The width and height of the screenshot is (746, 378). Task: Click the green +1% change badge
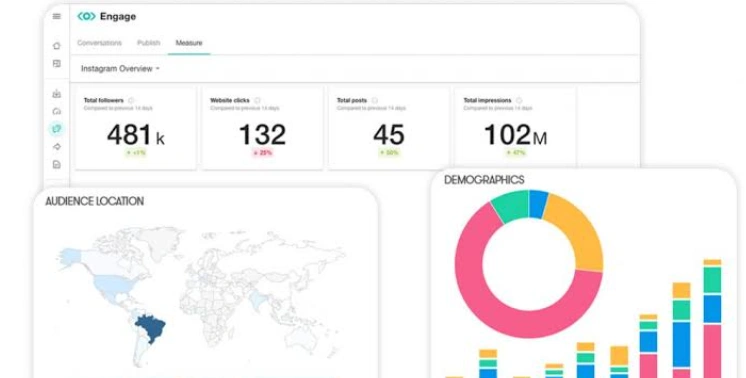coord(136,153)
